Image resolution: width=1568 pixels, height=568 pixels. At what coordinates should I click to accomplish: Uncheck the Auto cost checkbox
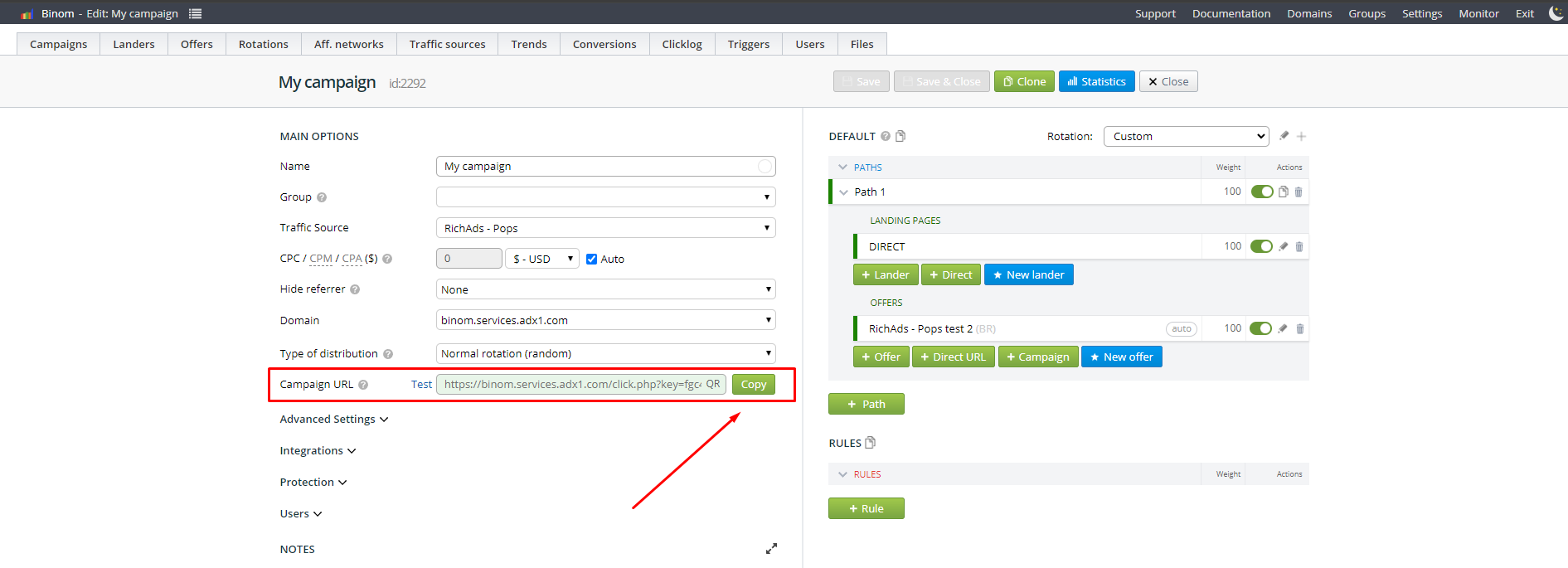pyautogui.click(x=591, y=259)
